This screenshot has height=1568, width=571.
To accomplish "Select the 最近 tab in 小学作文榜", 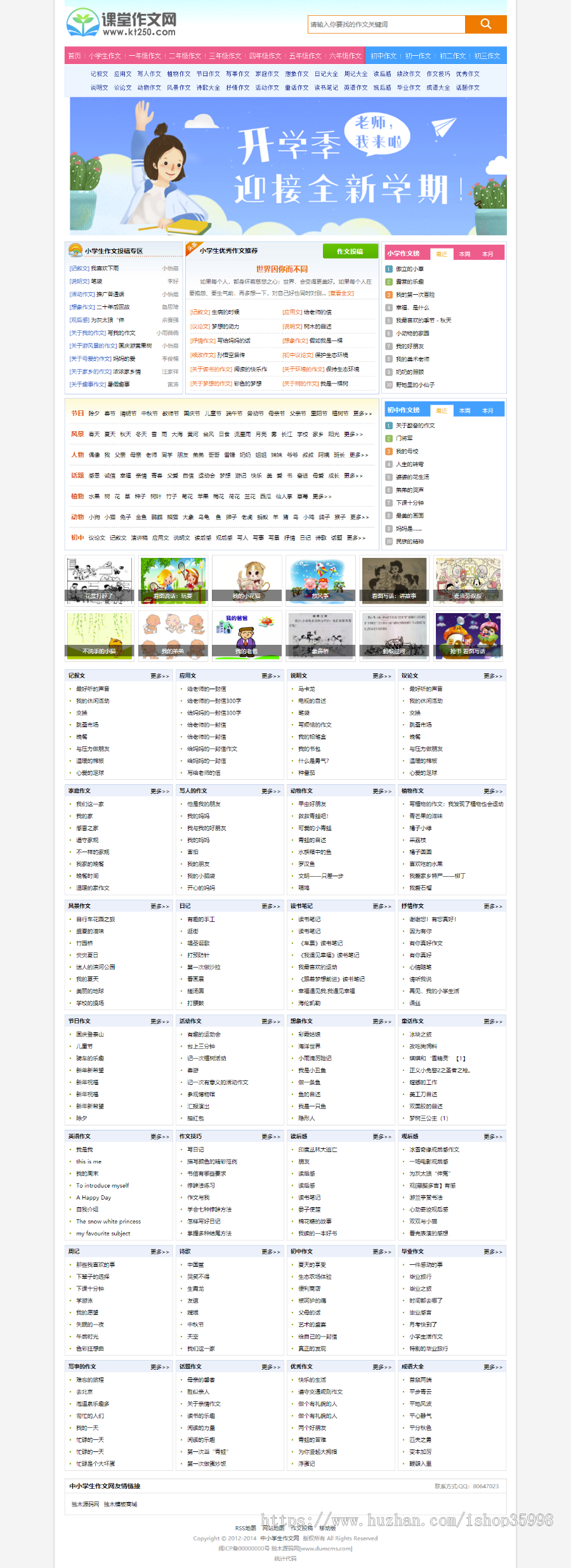I will [442, 254].
